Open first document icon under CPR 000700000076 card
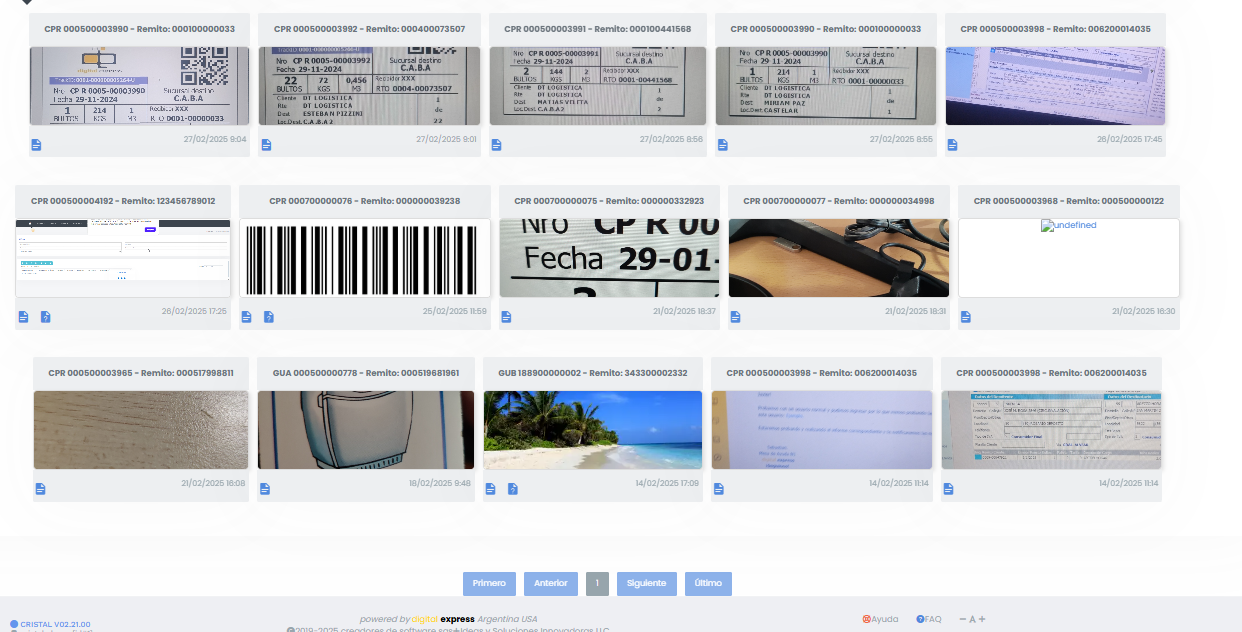 [x=246, y=317]
